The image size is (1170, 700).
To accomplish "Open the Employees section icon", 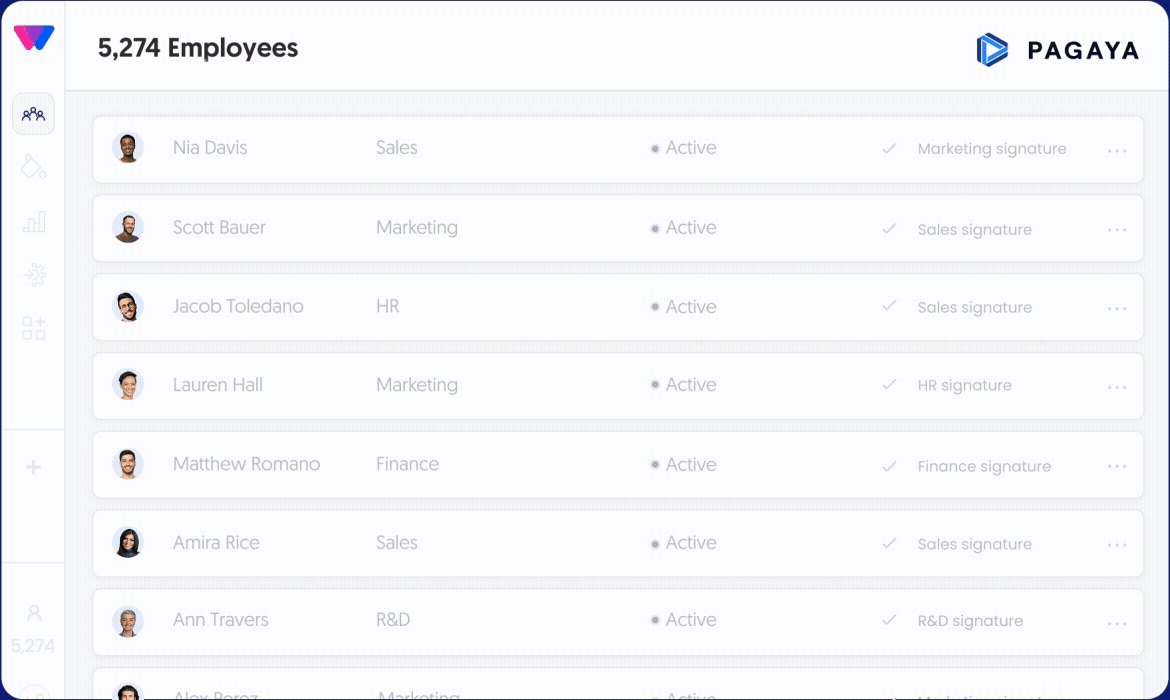I will point(33,114).
